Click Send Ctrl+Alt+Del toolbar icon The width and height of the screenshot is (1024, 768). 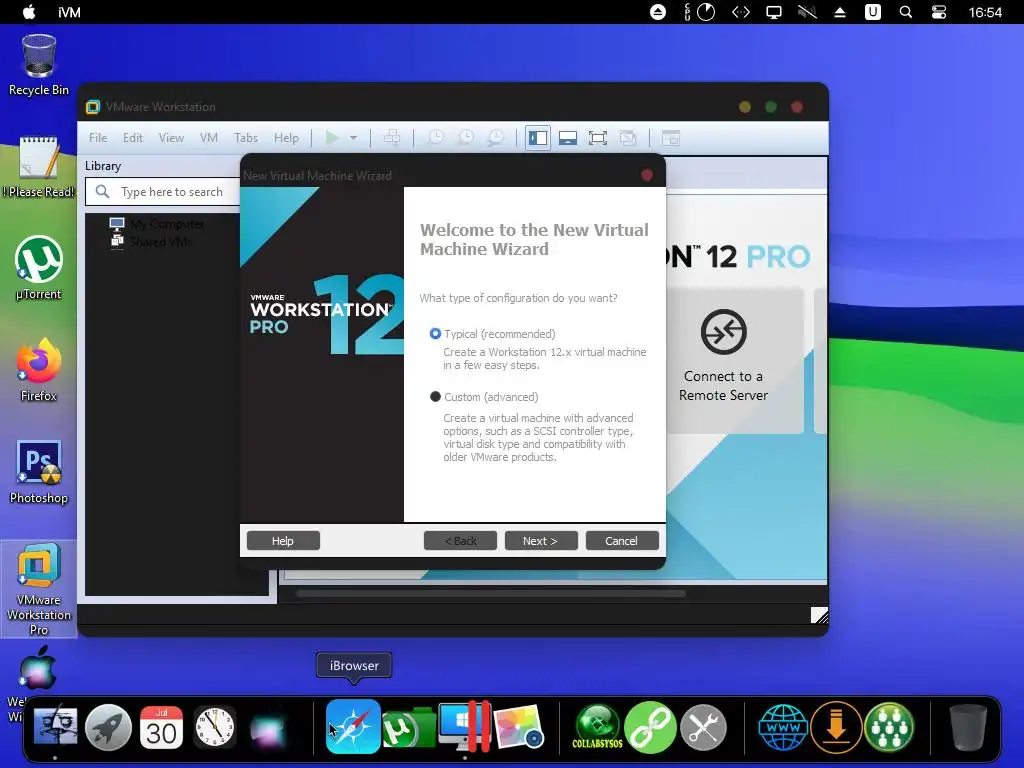[x=392, y=138]
